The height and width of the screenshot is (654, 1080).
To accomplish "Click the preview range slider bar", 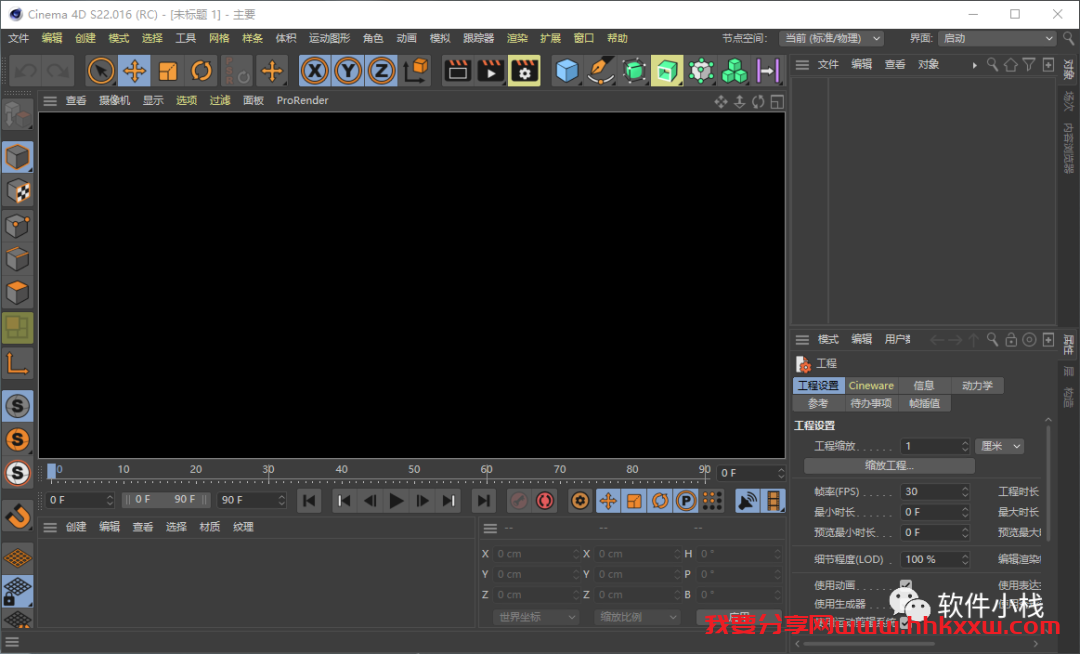I will 165,500.
